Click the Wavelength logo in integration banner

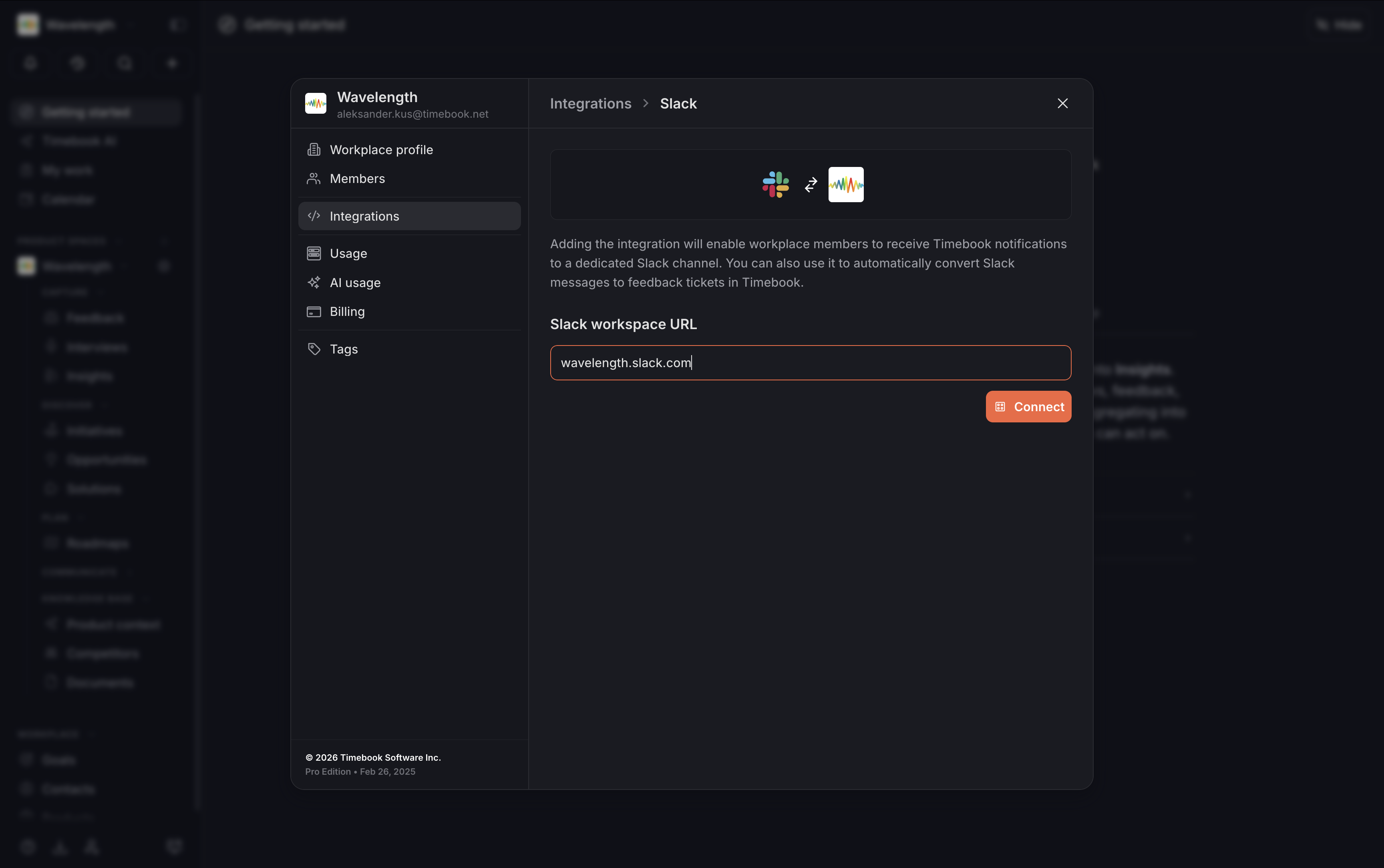pyautogui.click(x=845, y=184)
